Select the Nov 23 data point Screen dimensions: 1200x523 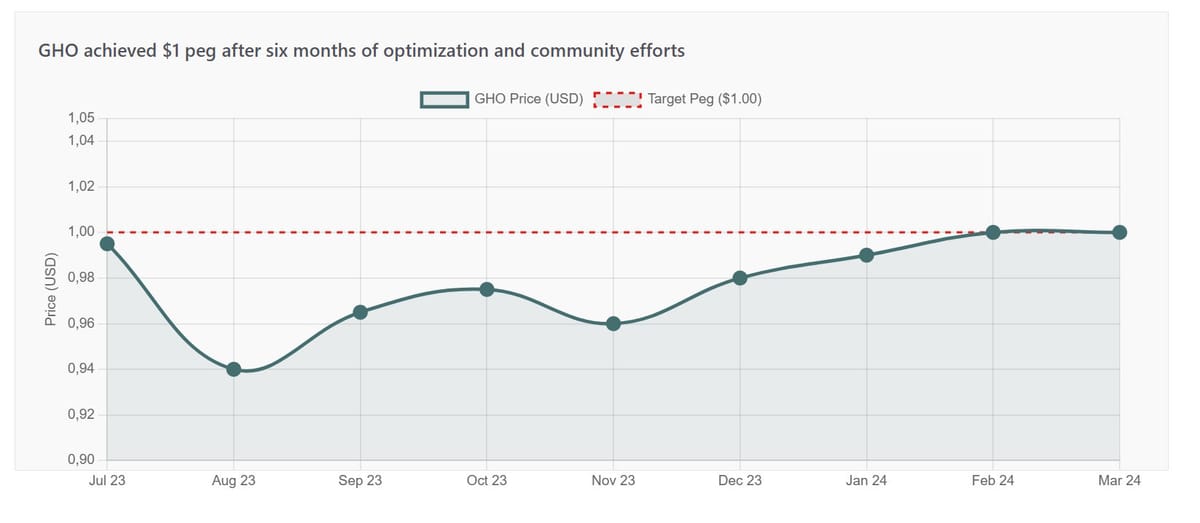613,323
